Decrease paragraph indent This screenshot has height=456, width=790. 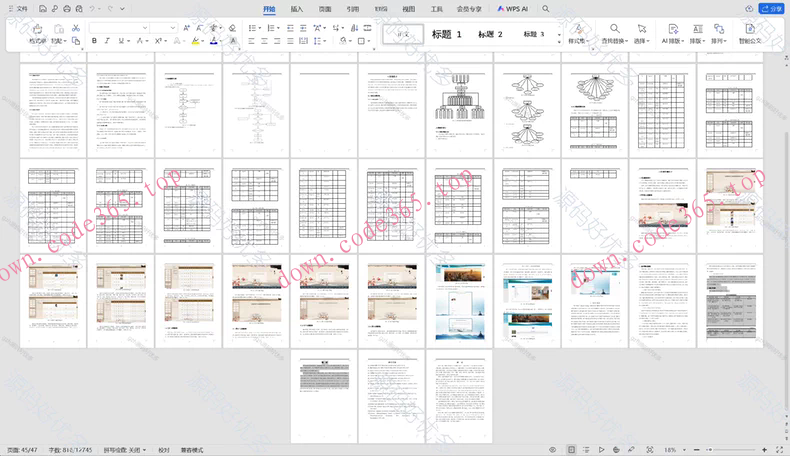(x=290, y=28)
